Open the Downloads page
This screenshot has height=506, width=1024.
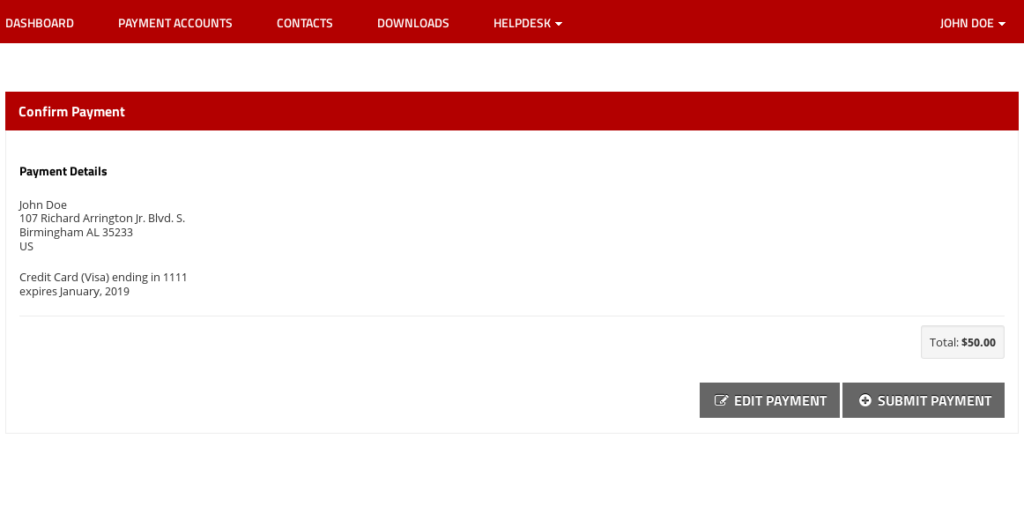point(413,24)
